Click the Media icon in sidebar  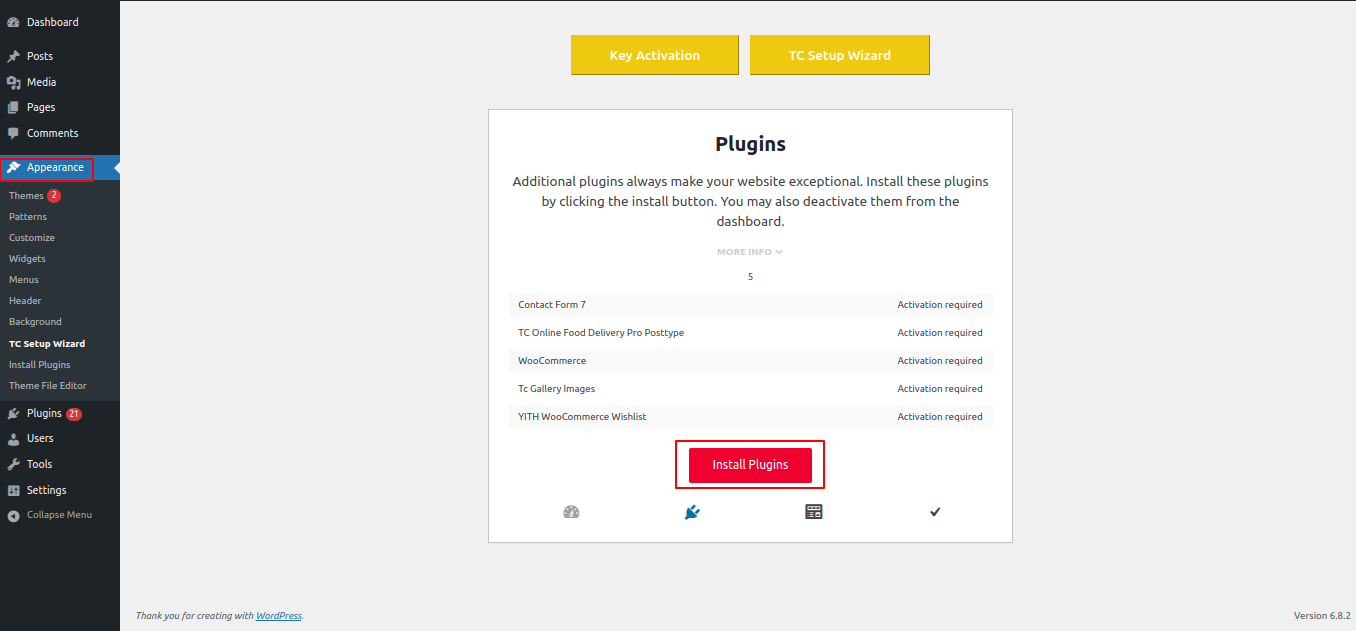(13, 82)
